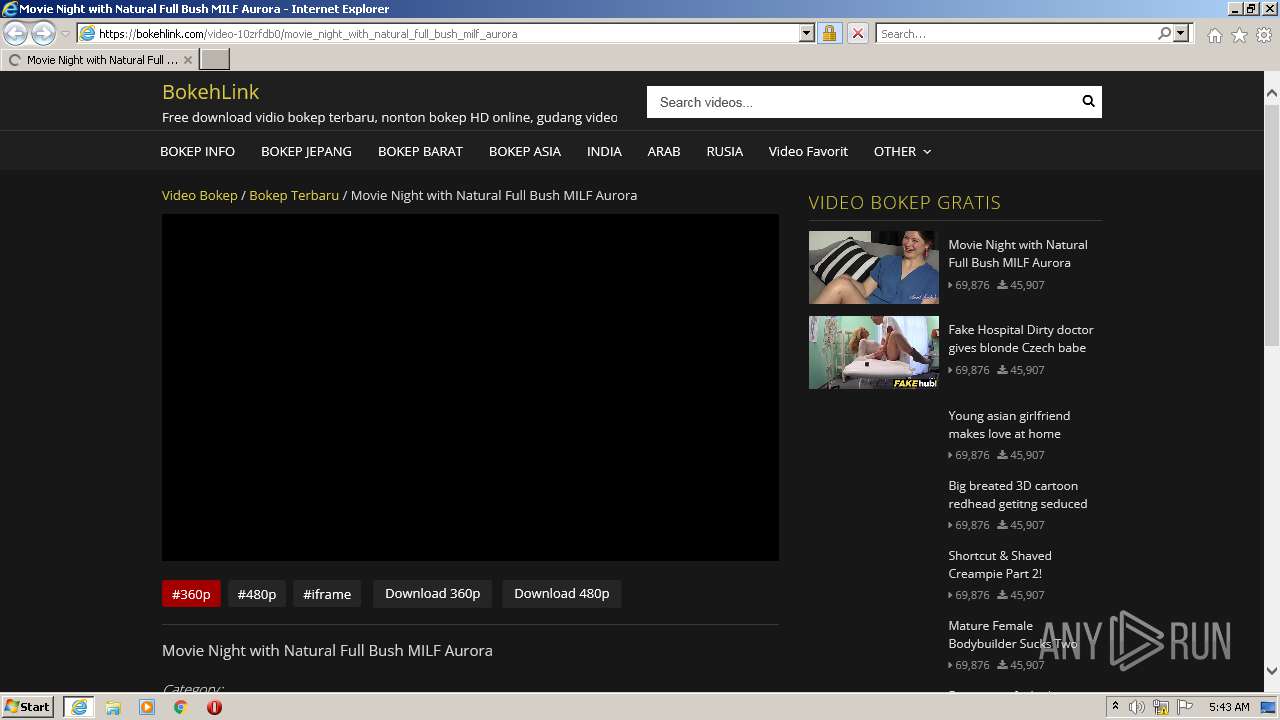Select the #480p quality button
The height and width of the screenshot is (720, 1280).
[x=256, y=594]
